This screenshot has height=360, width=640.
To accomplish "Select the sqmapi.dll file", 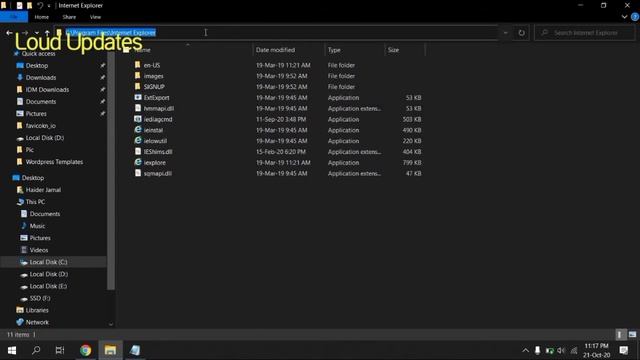I will pyautogui.click(x=158, y=173).
